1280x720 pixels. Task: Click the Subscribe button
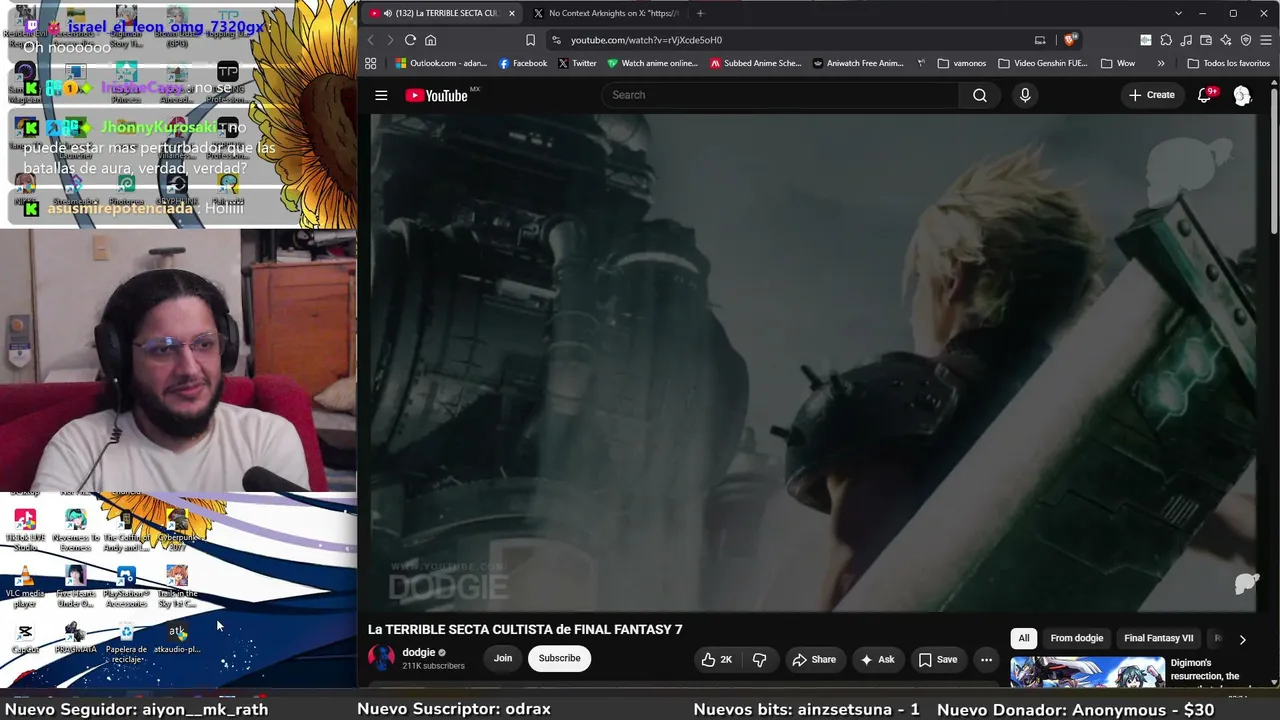[x=559, y=658]
